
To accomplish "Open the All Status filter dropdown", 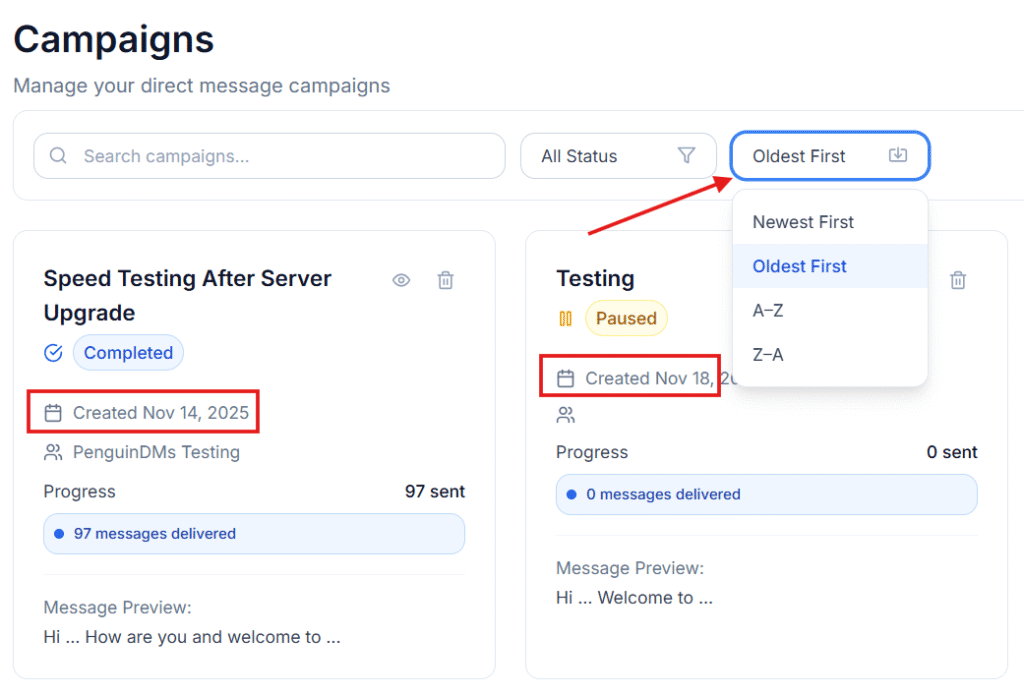I will (x=618, y=156).
